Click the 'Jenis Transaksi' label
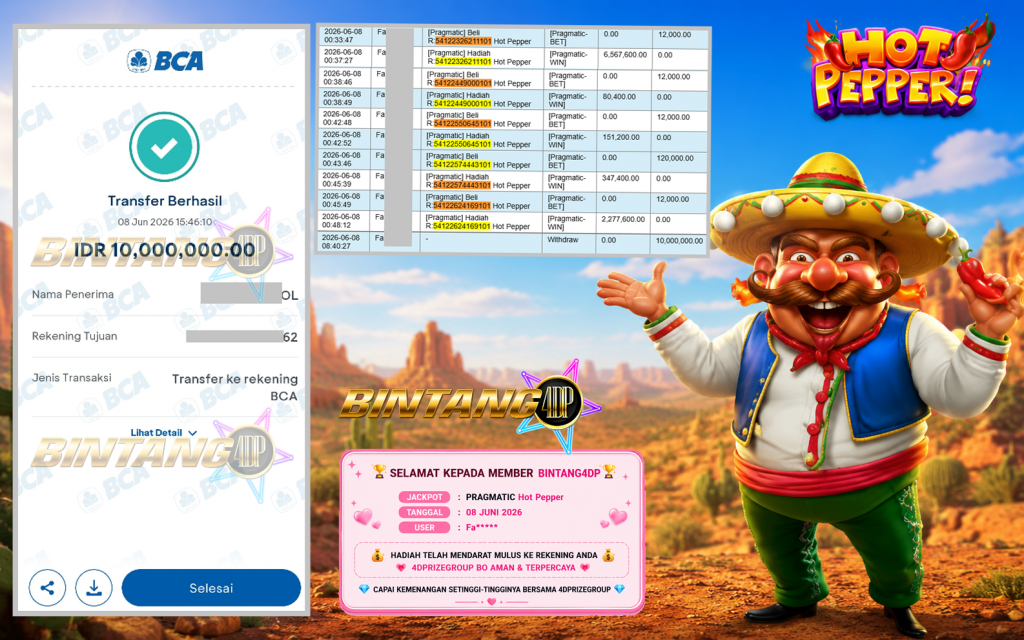The width and height of the screenshot is (1024, 640). point(72,377)
